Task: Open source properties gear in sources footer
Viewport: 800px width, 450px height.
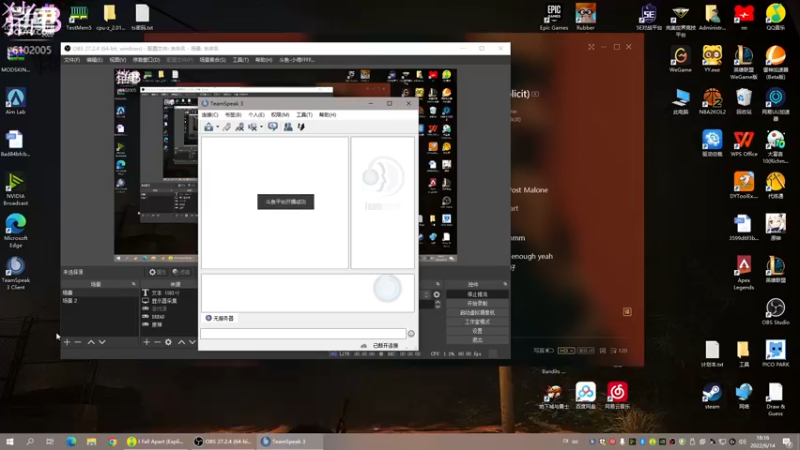Action: coord(168,342)
